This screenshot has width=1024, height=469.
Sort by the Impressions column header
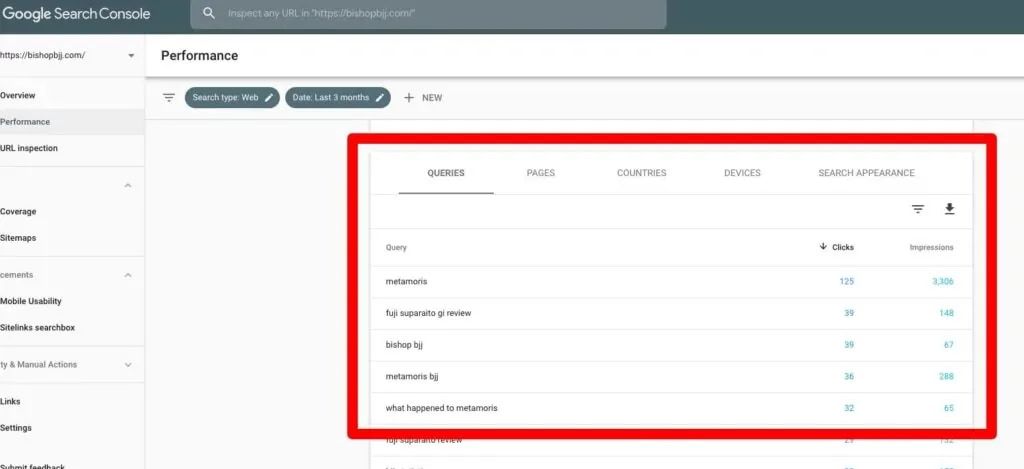(931, 248)
